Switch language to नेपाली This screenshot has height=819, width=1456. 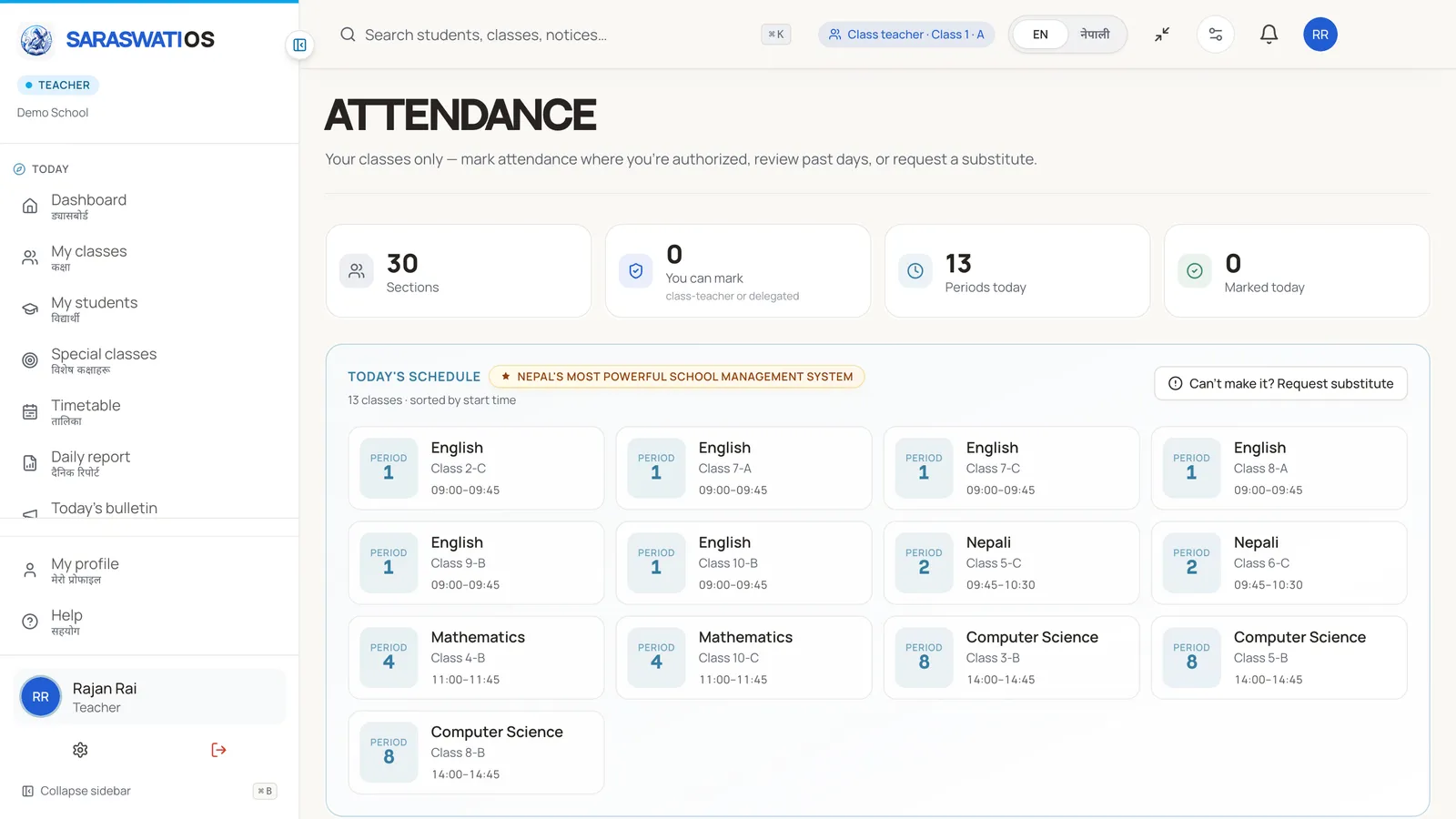(x=1095, y=35)
